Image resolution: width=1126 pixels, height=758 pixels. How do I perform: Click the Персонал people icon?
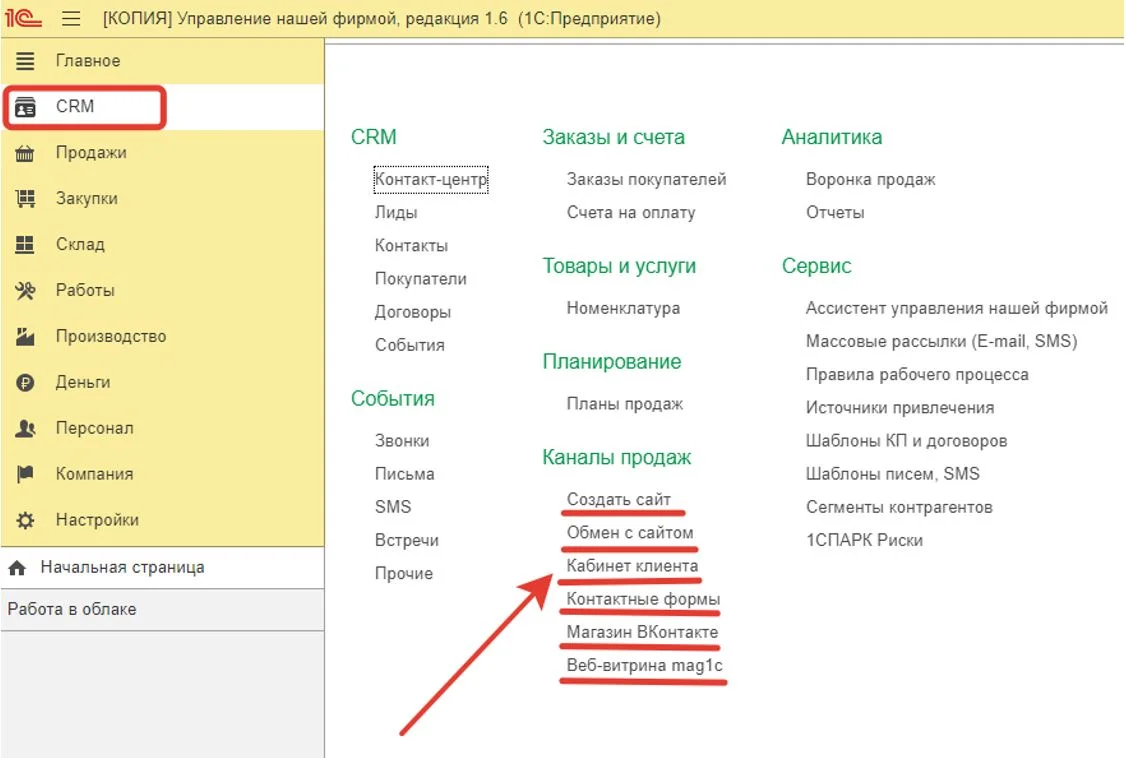pyautogui.click(x=25, y=429)
